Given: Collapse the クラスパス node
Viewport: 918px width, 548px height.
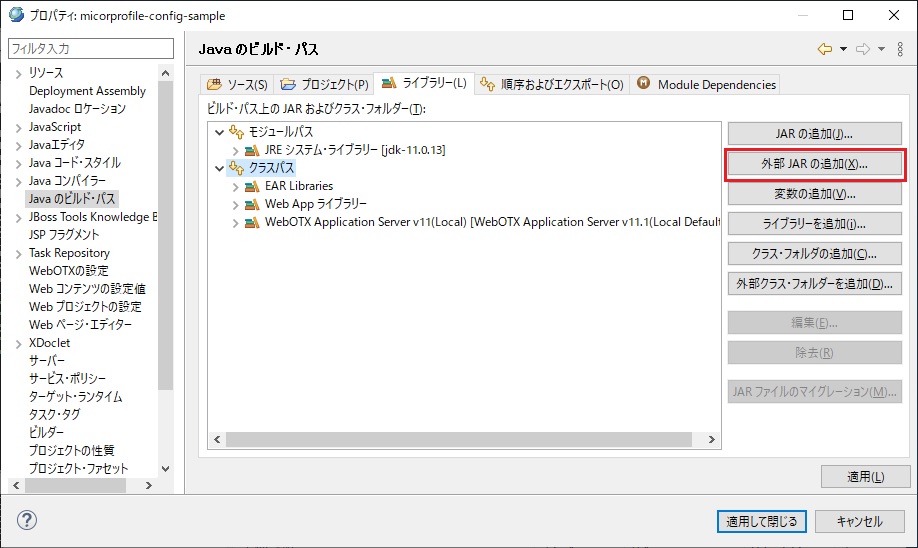Looking at the screenshot, I should tap(220, 168).
